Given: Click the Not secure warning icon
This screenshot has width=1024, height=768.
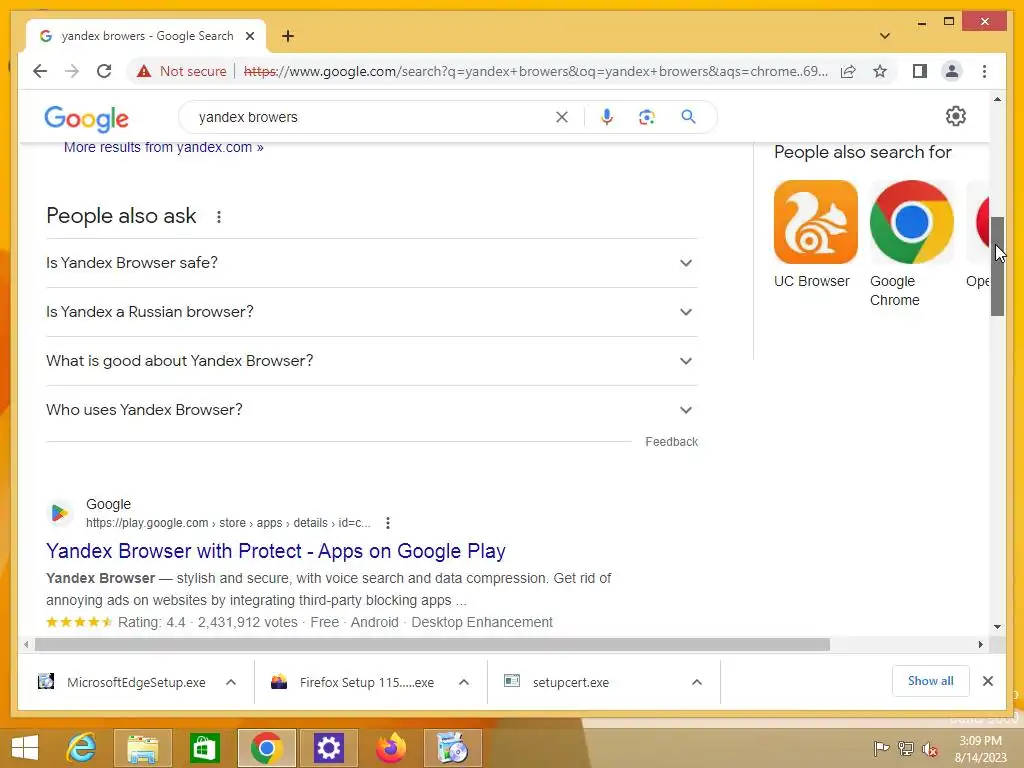Looking at the screenshot, I should pos(144,71).
